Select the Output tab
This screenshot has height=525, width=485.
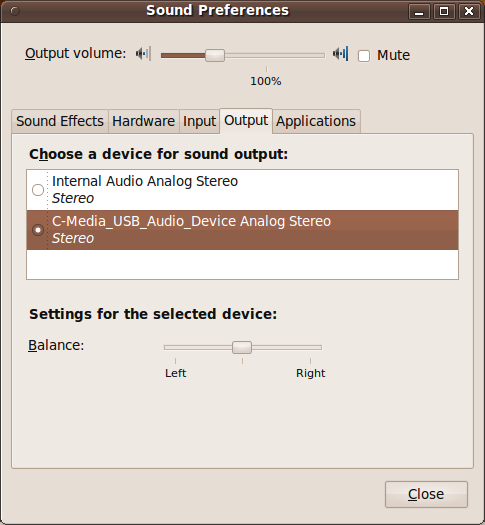pyautogui.click(x=246, y=121)
